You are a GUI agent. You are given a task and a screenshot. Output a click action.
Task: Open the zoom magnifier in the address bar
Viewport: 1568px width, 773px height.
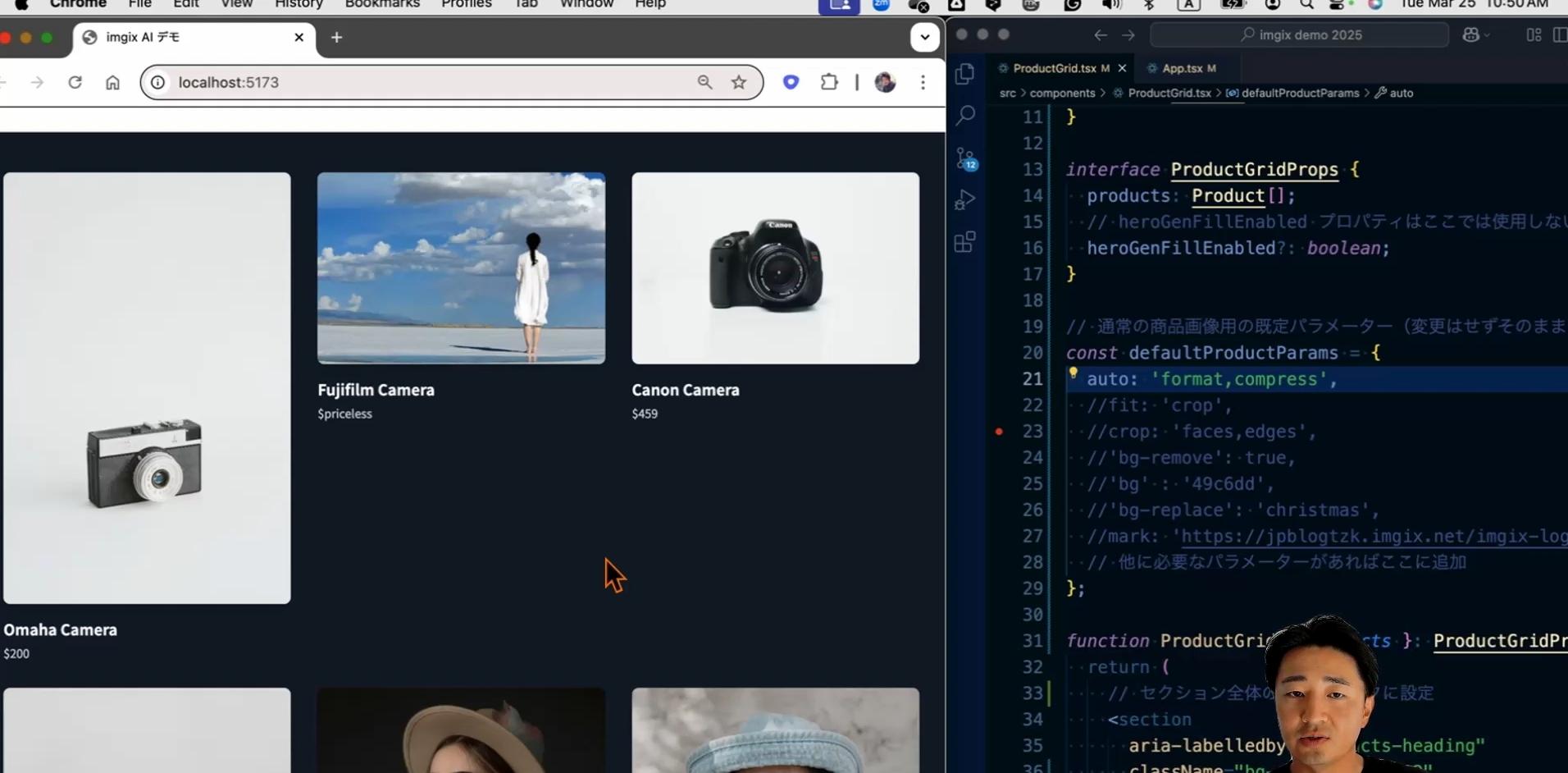[x=704, y=82]
